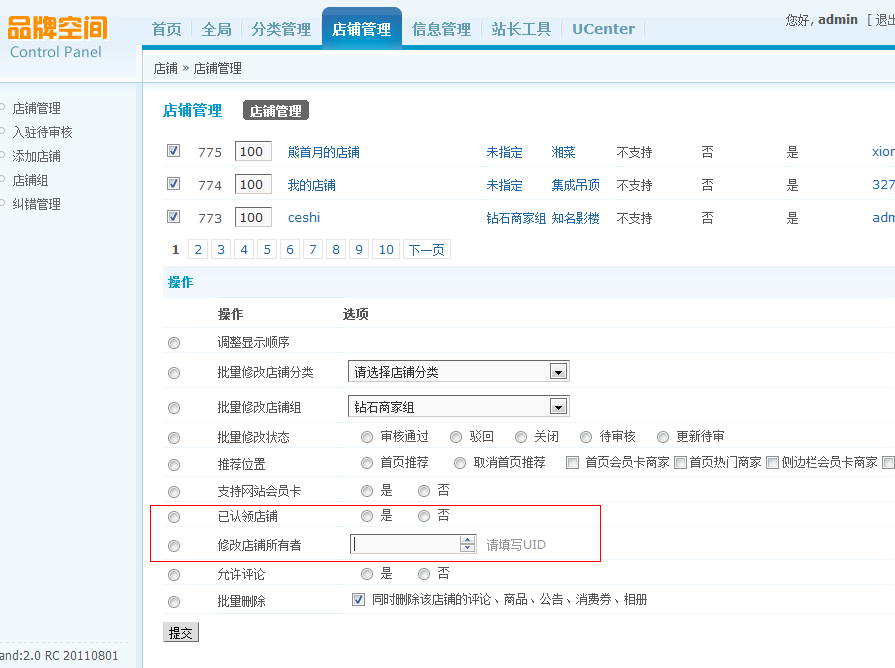Choose the 关闭 status radio
Screen dimensions: 895x668
[x=521, y=437]
